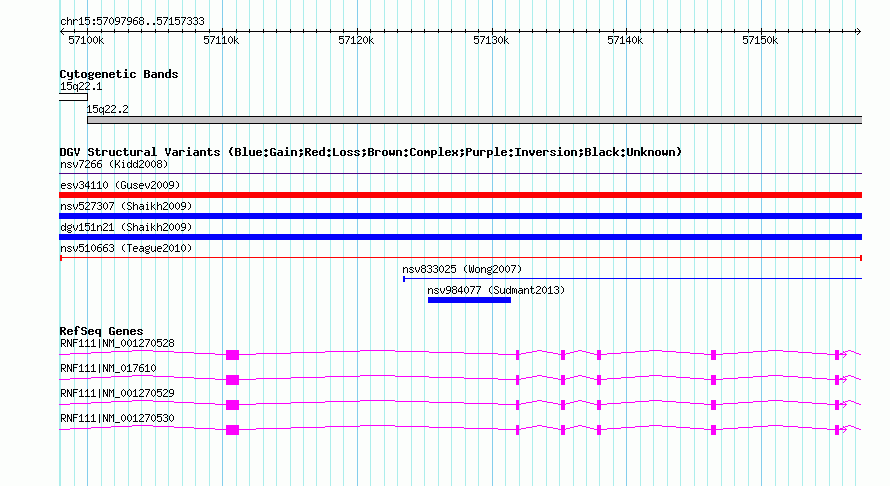Open the Cytogenetic Bands track title
890x486 pixels.
pyautogui.click(x=119, y=74)
